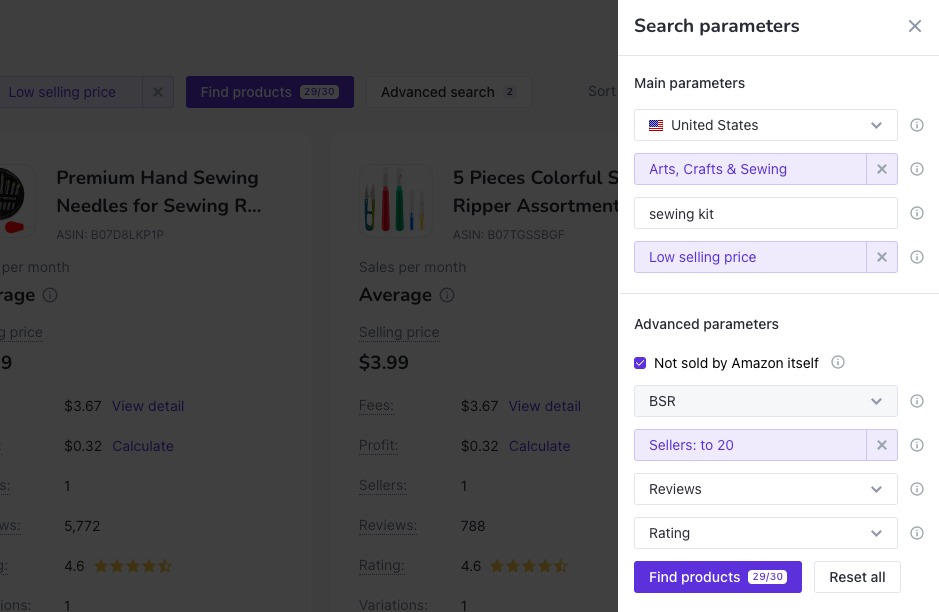The height and width of the screenshot is (612, 939).
Task: Click View detail in sewing needles card
Action: (x=148, y=406)
